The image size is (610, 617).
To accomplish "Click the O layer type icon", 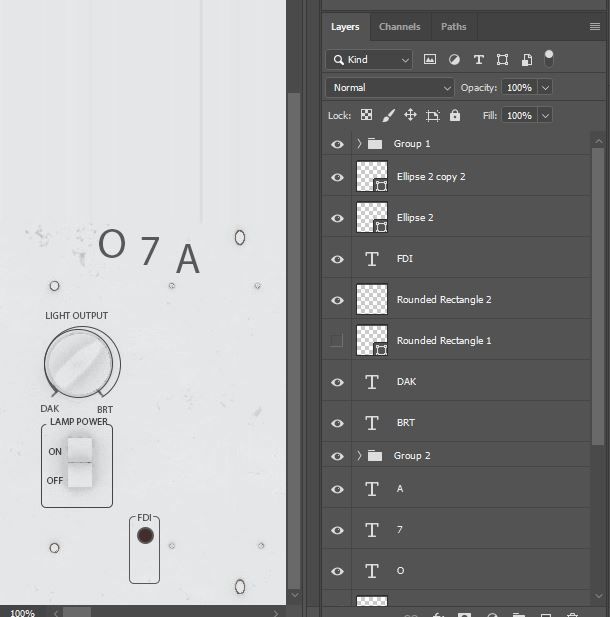I will pyautogui.click(x=372, y=571).
